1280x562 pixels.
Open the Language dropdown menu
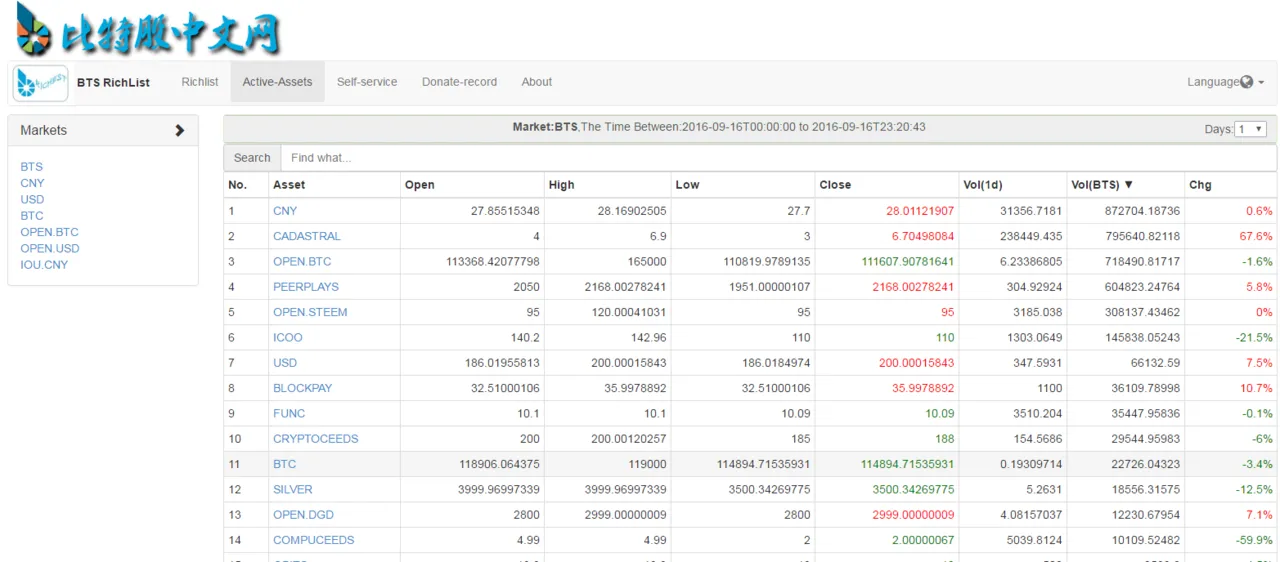click(1225, 82)
